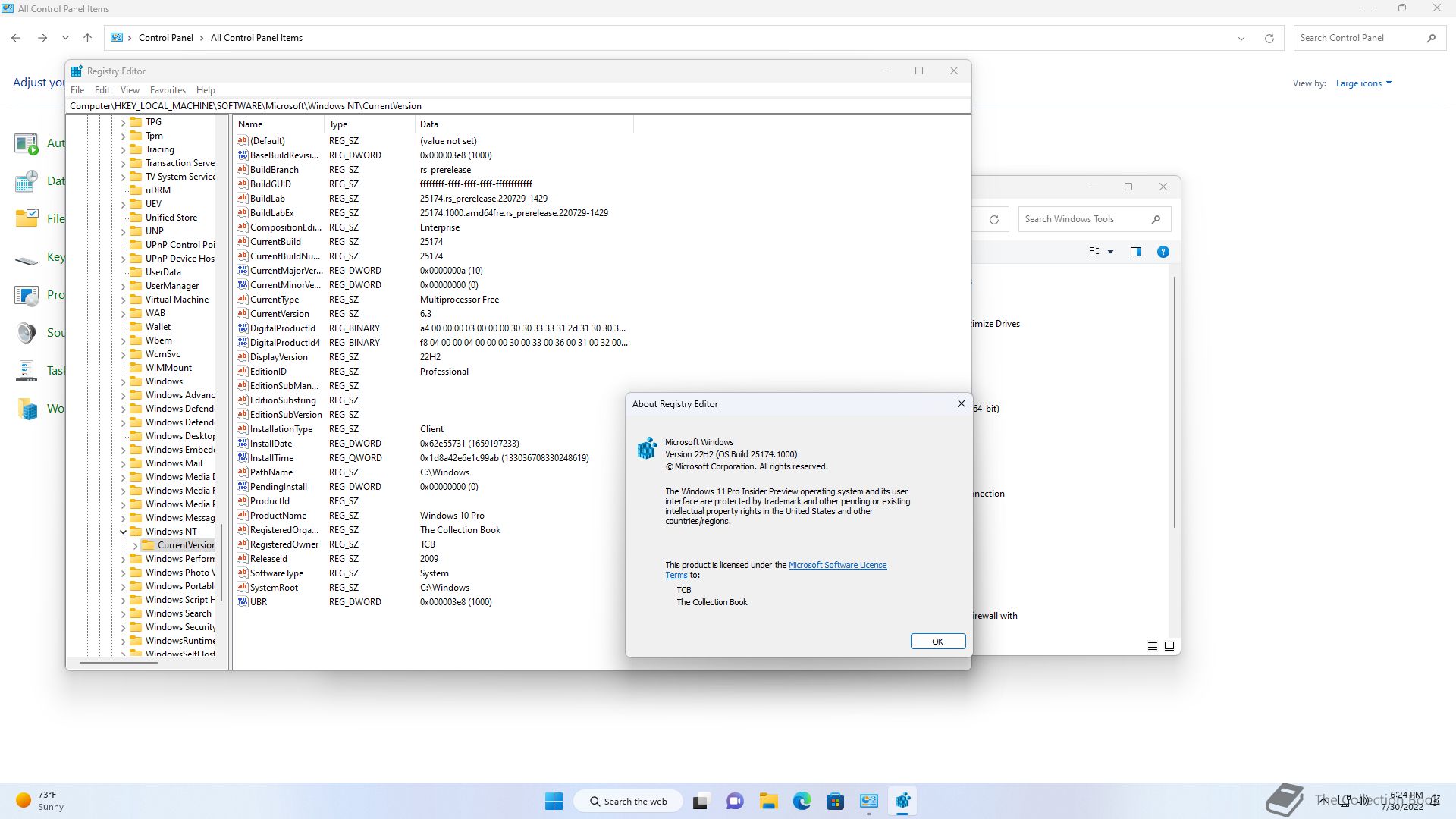Image resolution: width=1456 pixels, height=819 pixels.
Task: Go up one level in Control Panel
Action: pos(87,38)
